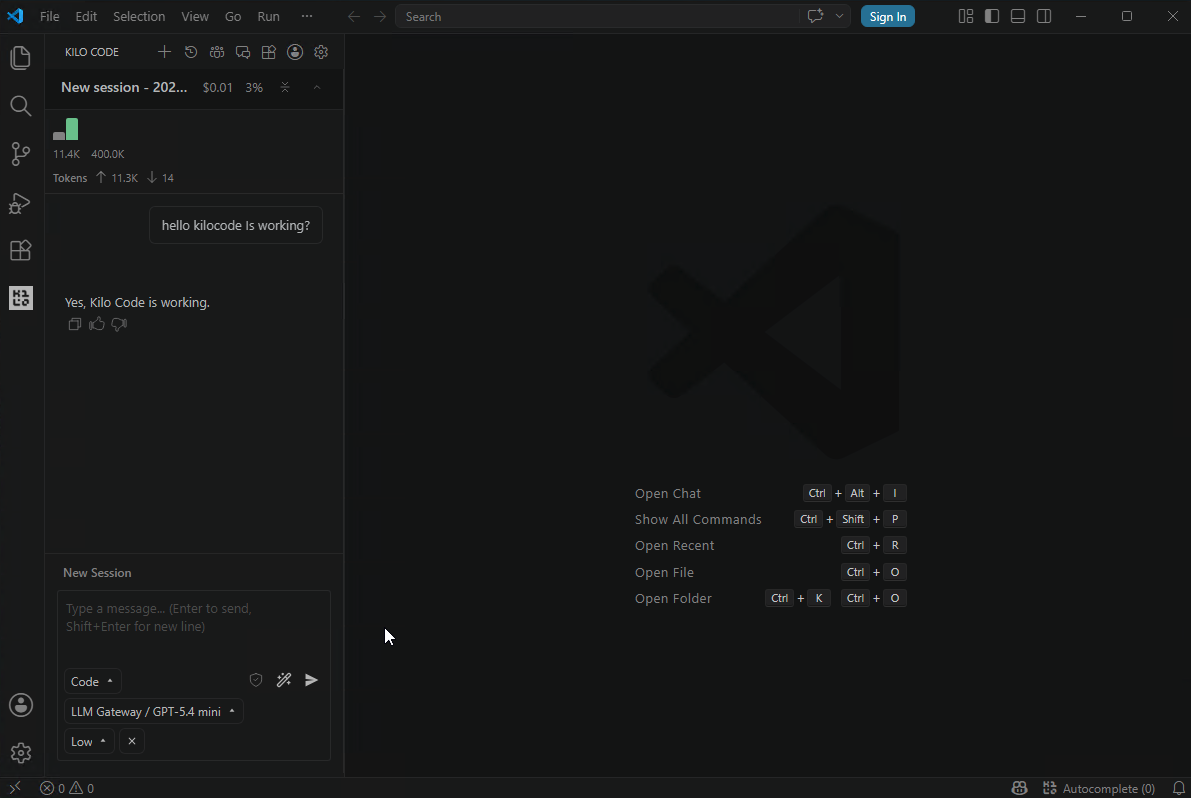1191x798 pixels.
Task: Open the Extensions view
Action: click(21, 250)
